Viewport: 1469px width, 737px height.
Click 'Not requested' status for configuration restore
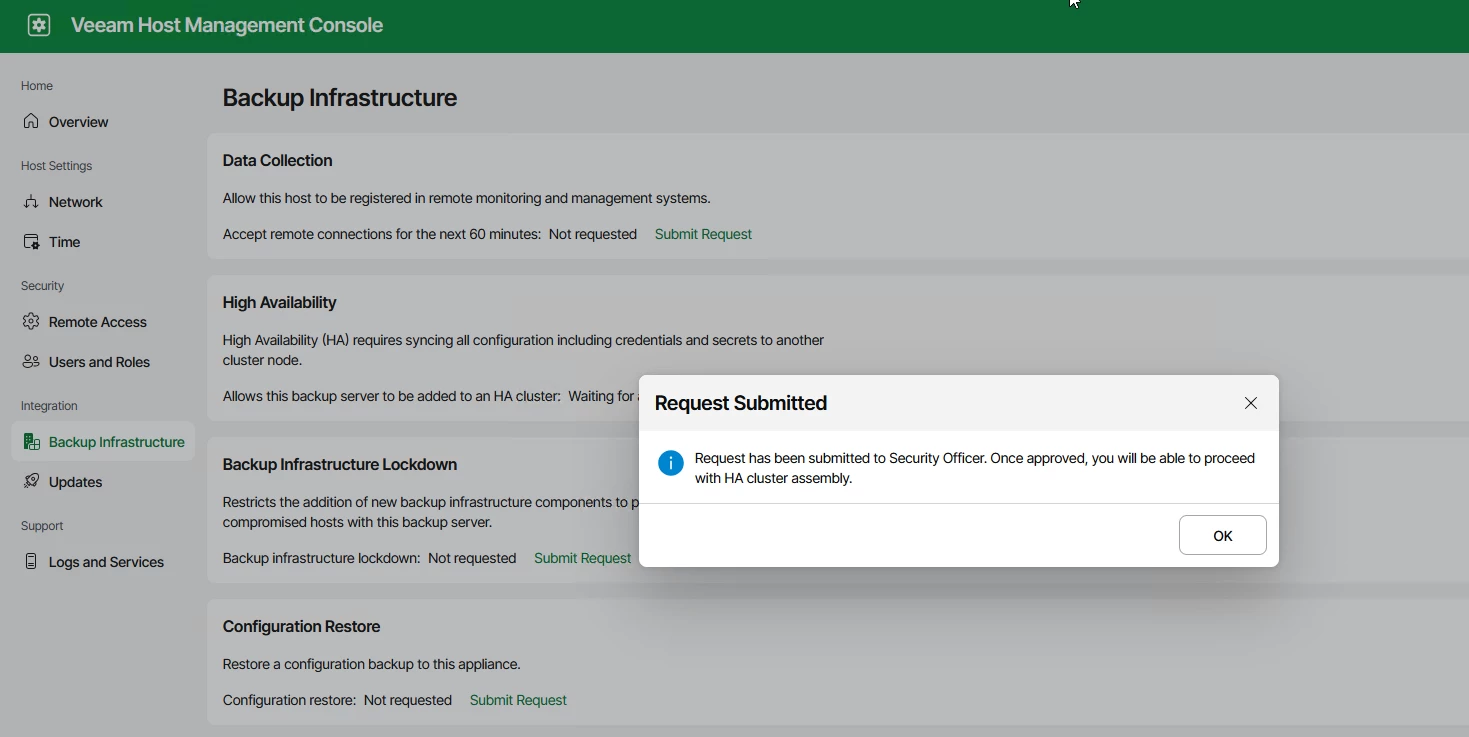(x=408, y=700)
